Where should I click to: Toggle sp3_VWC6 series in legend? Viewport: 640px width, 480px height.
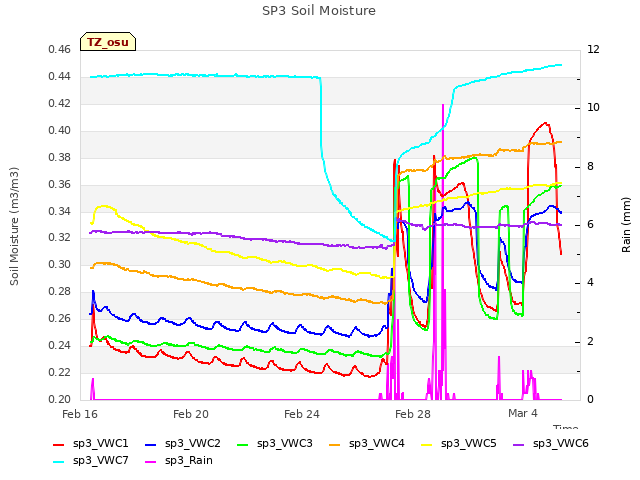(x=551, y=444)
